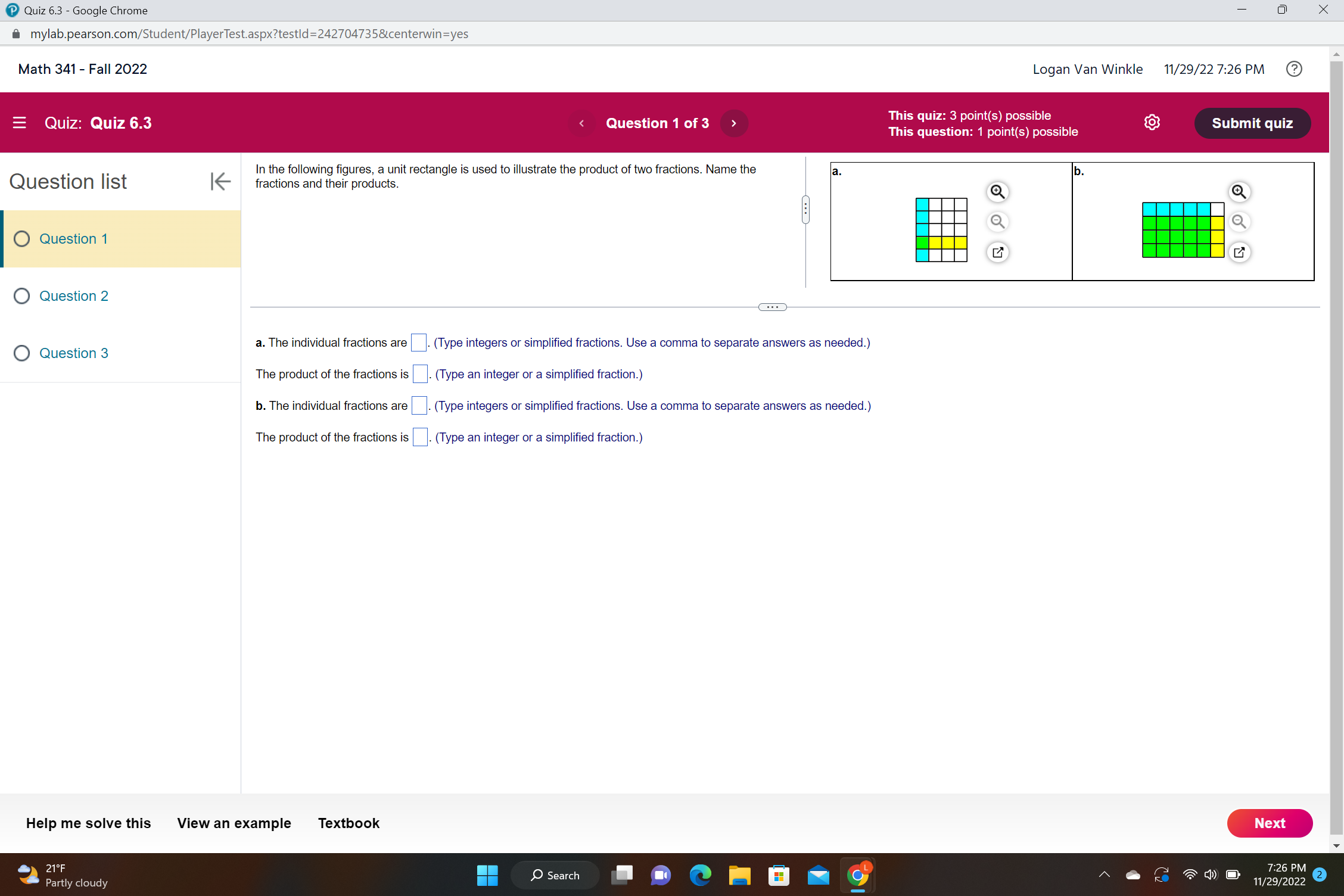Open the Textbook learning aid
Screen dimensions: 1344x896
349,823
